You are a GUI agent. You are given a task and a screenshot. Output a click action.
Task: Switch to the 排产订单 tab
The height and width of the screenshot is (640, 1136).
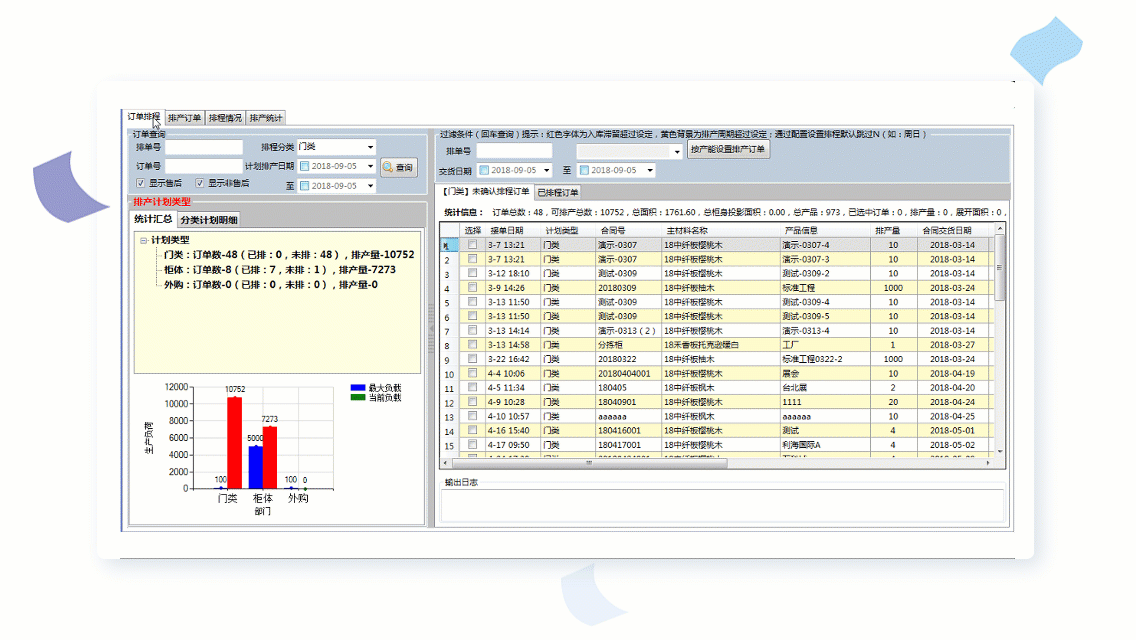click(185, 117)
